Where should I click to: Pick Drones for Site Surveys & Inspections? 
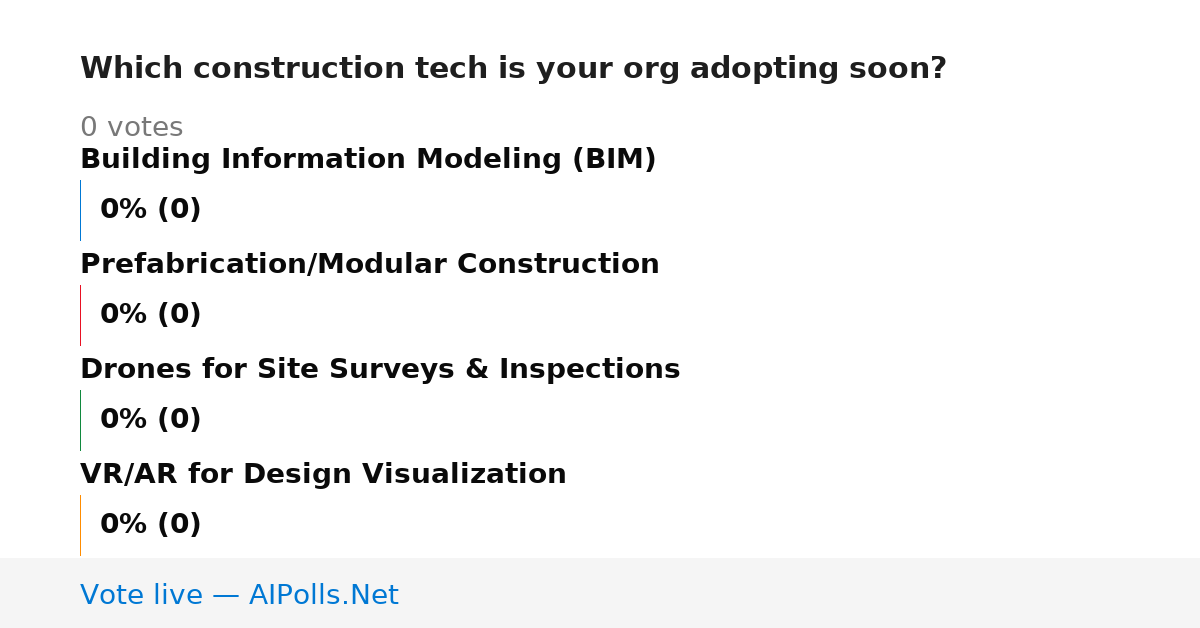(380, 370)
